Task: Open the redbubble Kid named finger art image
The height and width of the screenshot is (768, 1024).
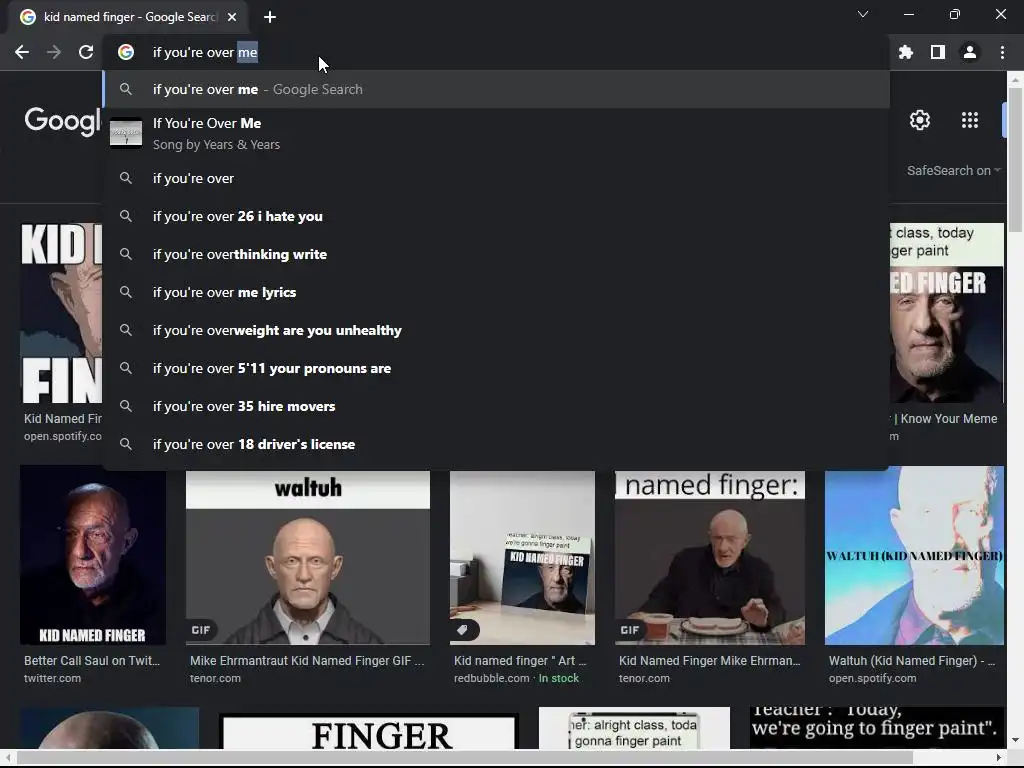Action: pyautogui.click(x=522, y=557)
